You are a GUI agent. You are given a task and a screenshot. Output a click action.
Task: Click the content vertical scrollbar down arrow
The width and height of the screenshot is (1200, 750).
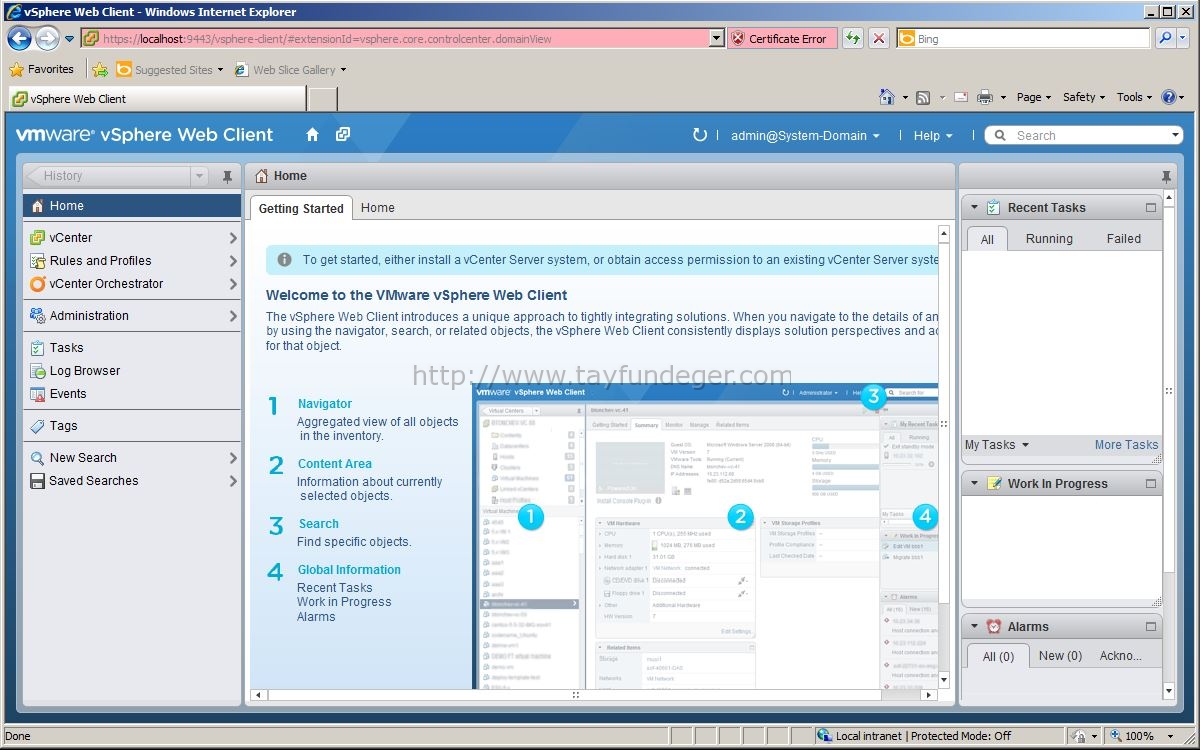point(943,678)
